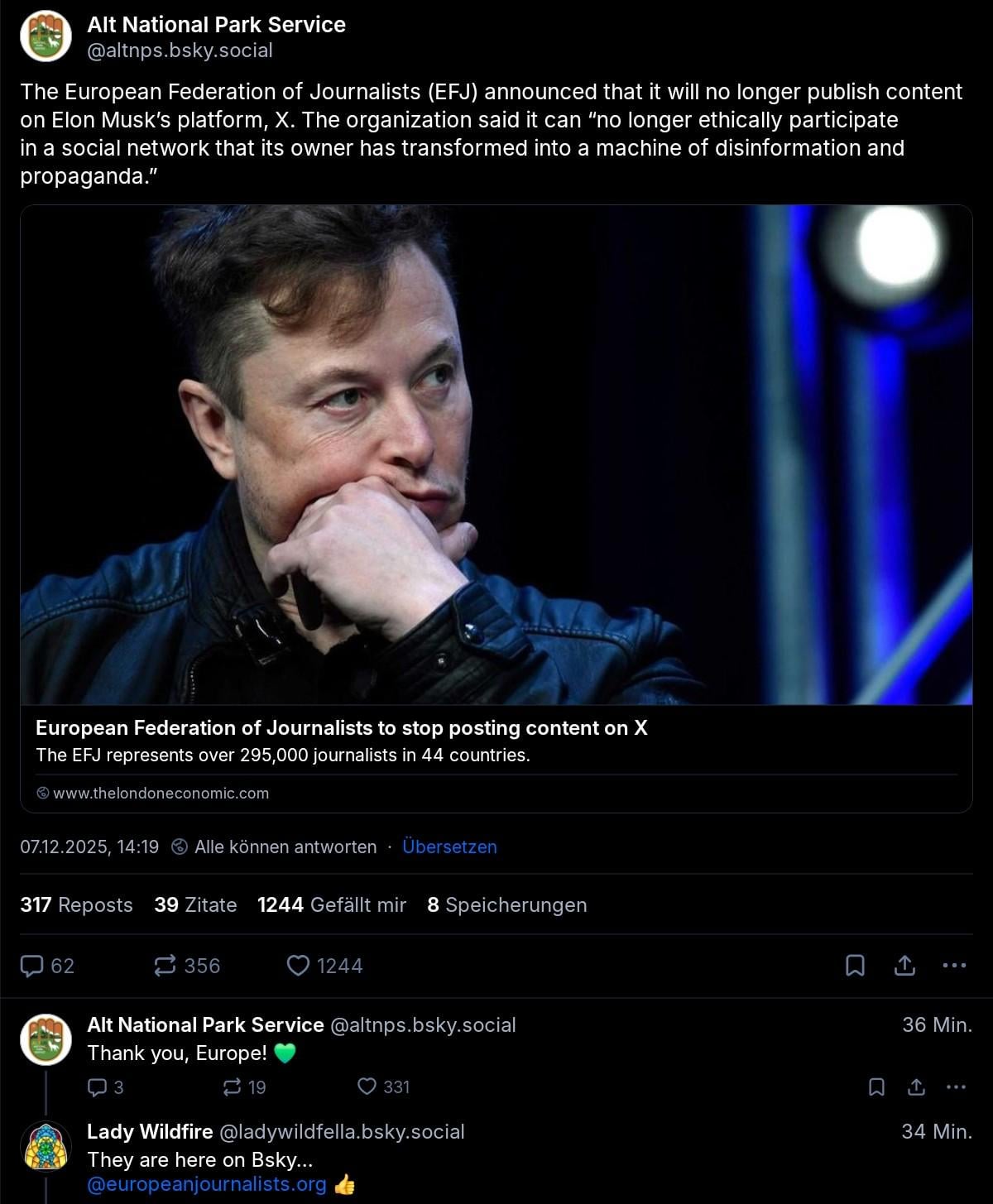View the 39 Zitate quotes list
Image resolution: width=993 pixels, height=1204 pixels.
click(x=195, y=904)
